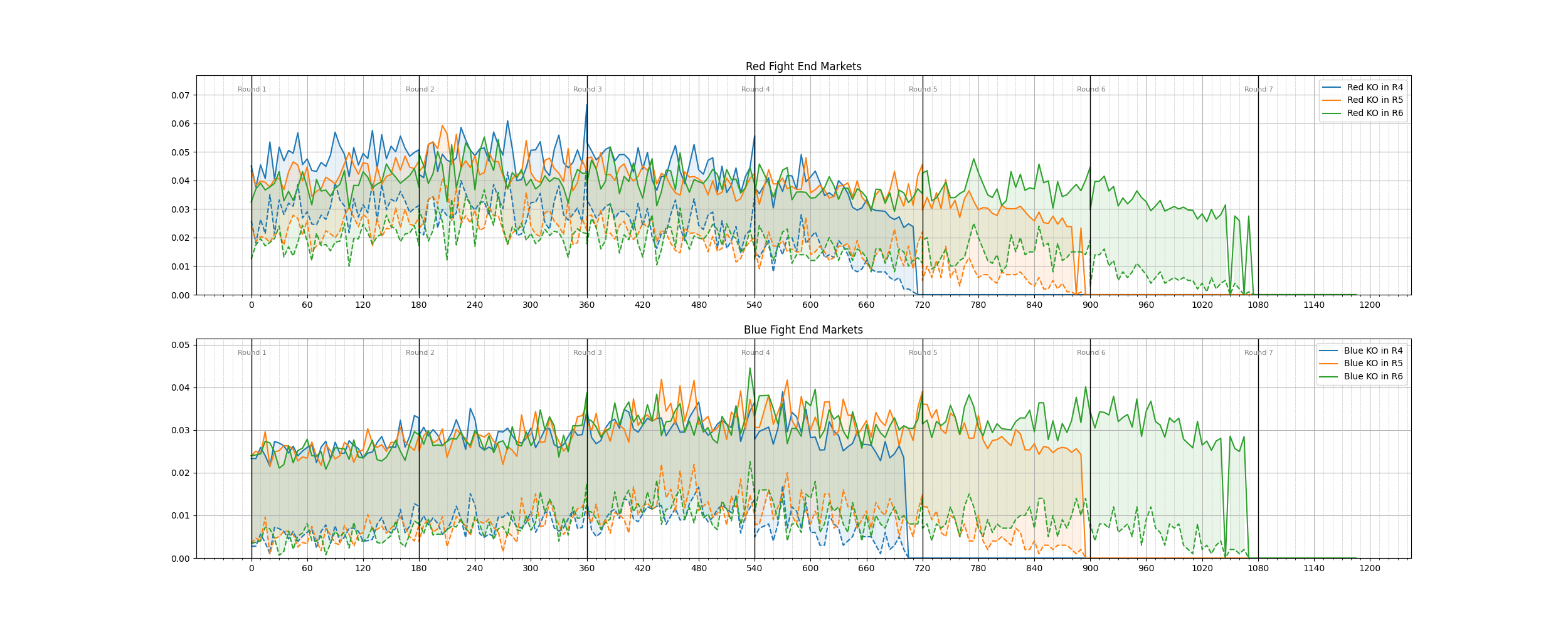Click the 0.05 y-axis tick on the bottom chart
Screen dimensions: 1568x627
[180, 345]
